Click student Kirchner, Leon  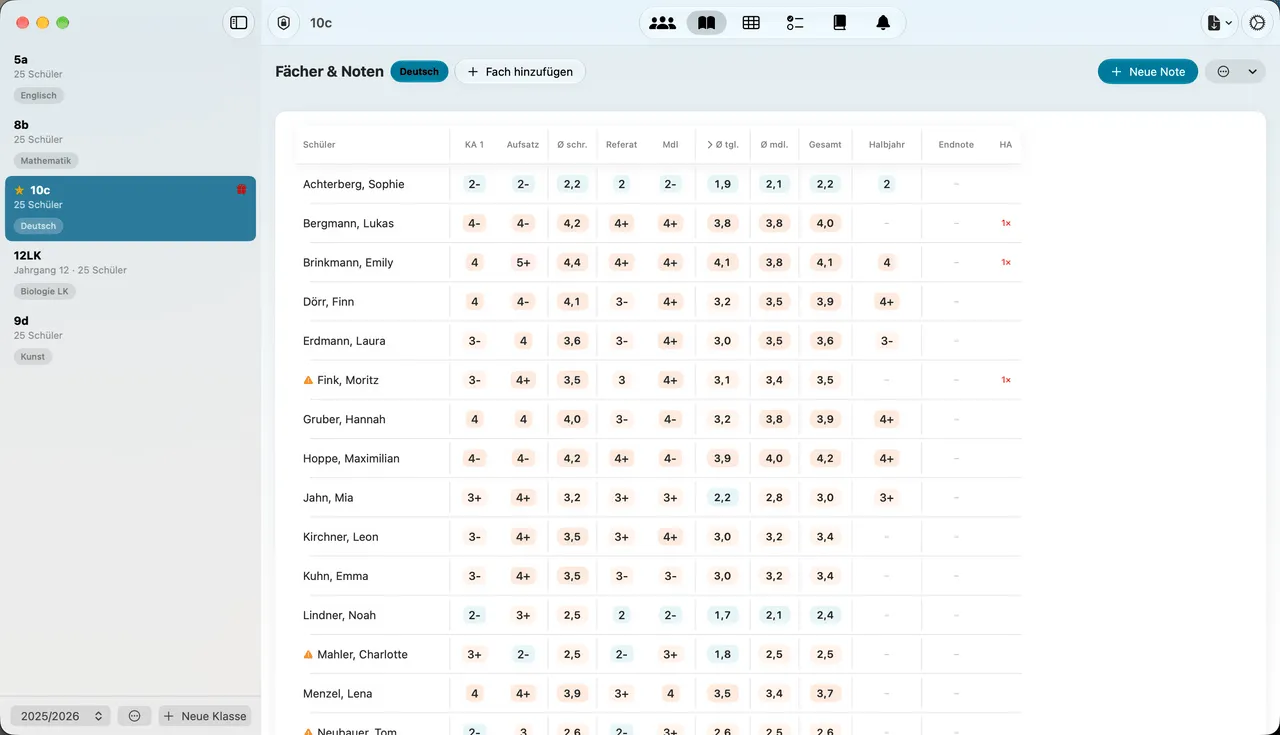(x=341, y=537)
